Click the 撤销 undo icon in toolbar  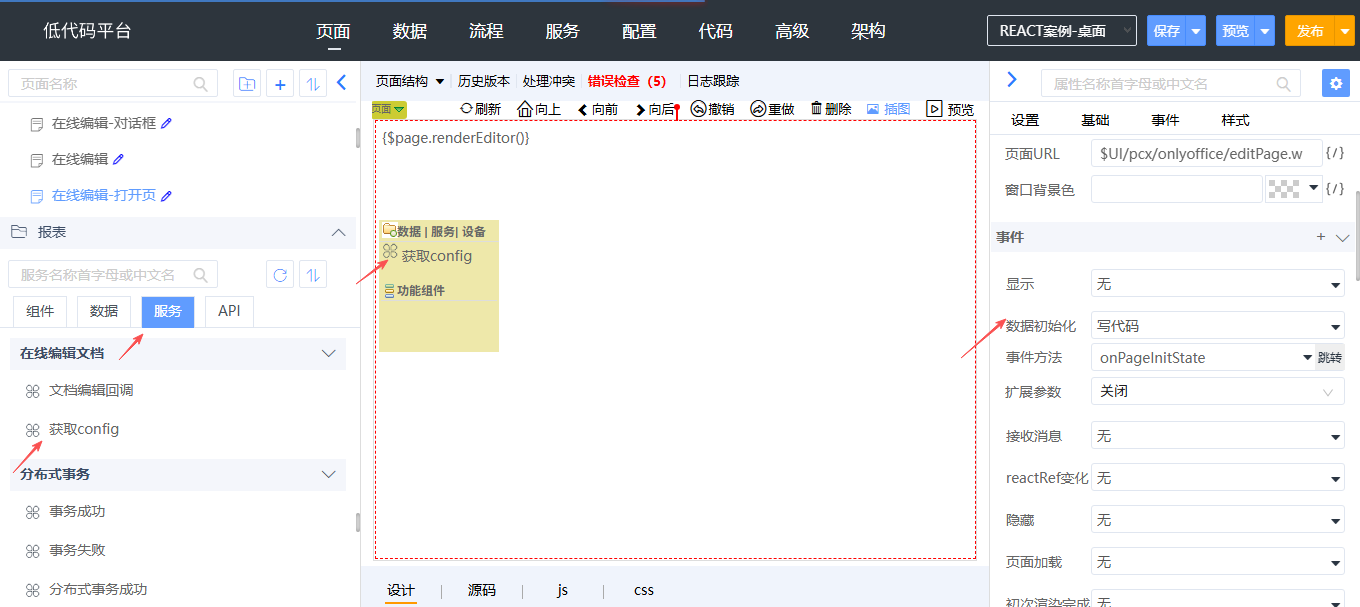698,109
